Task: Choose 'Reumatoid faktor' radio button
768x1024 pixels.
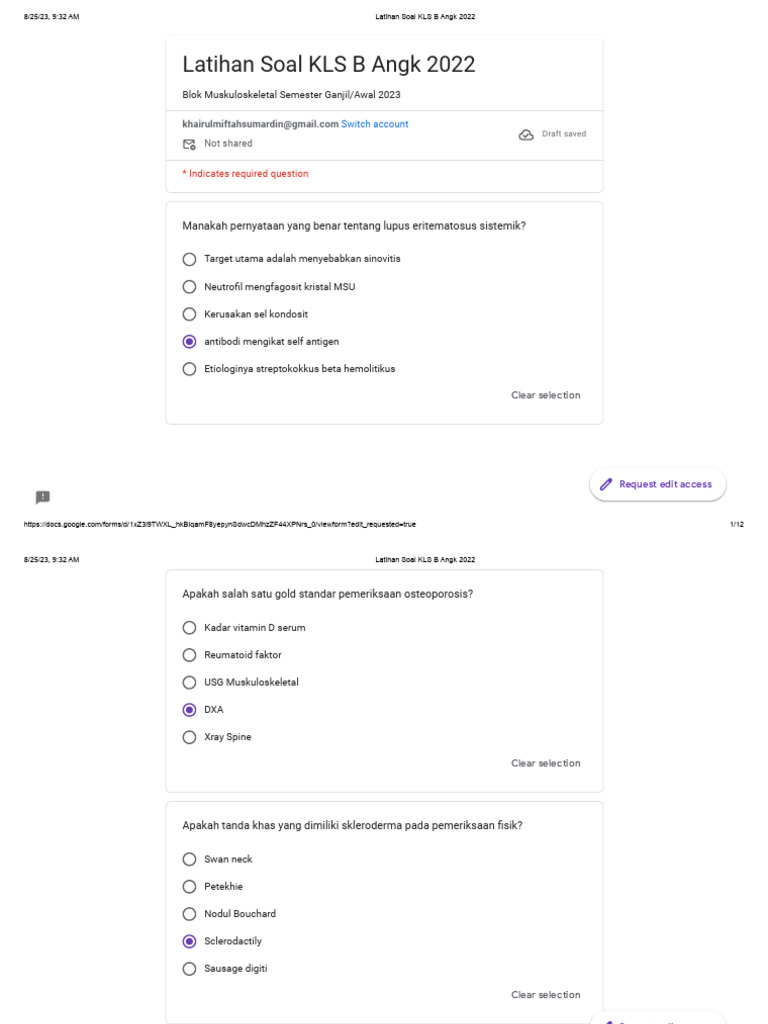Action: click(x=190, y=655)
